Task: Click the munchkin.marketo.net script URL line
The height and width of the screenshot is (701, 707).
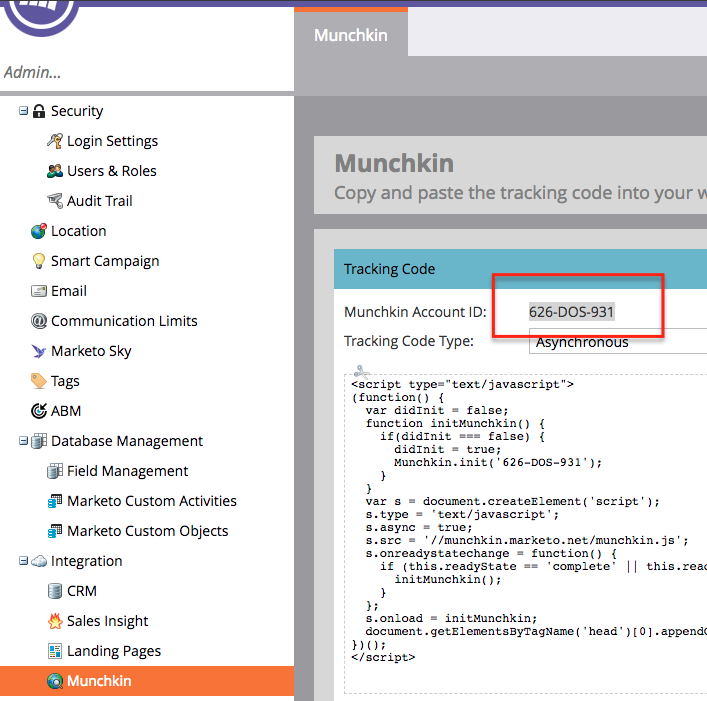Action: tap(527, 541)
